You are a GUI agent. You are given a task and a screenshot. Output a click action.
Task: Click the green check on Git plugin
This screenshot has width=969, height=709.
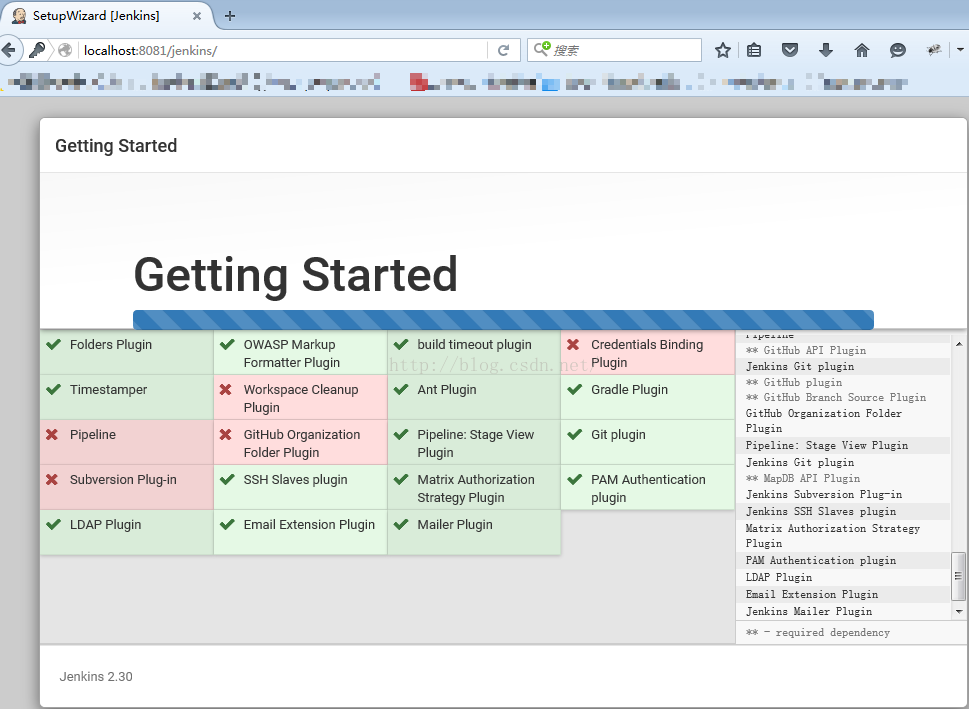point(575,435)
